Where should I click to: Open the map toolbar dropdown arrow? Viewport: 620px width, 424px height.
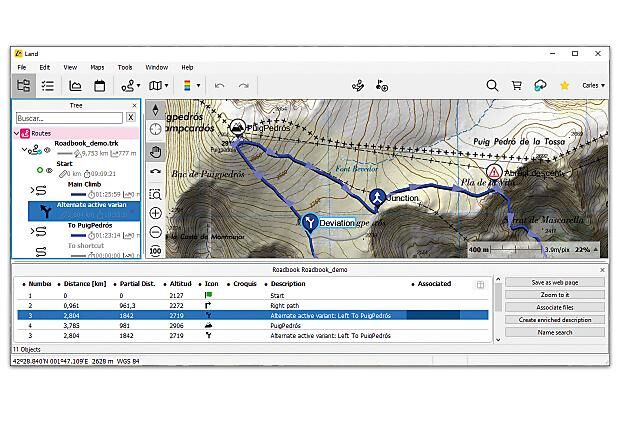[x=166, y=85]
